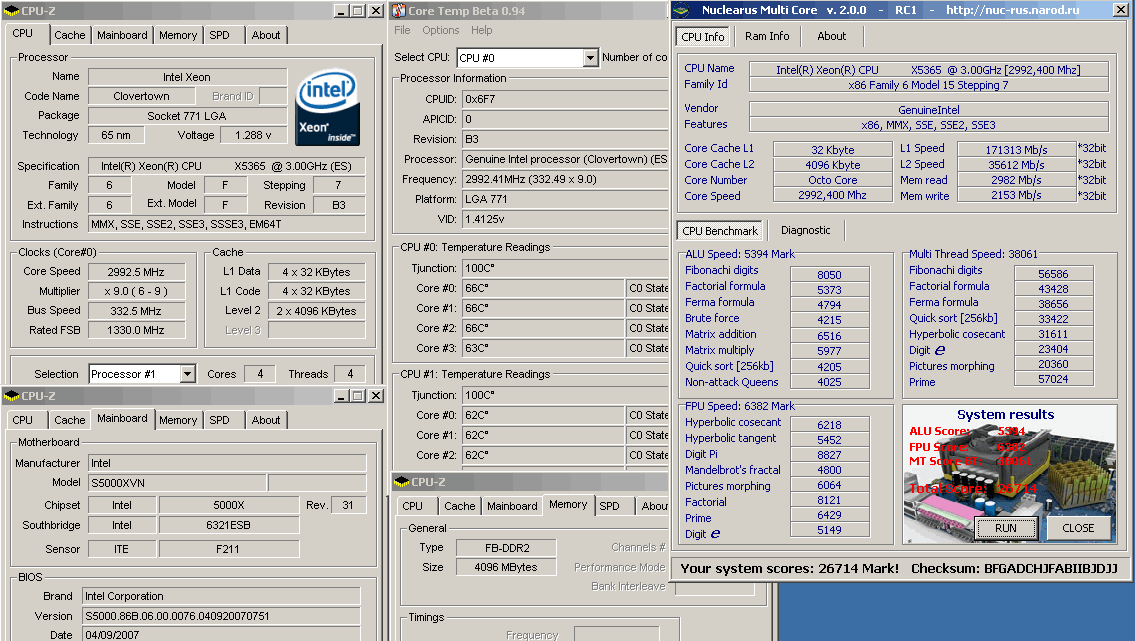Click the 'S5000XVN' motherboard model field
Viewport: 1135px width, 641px height.
177,483
